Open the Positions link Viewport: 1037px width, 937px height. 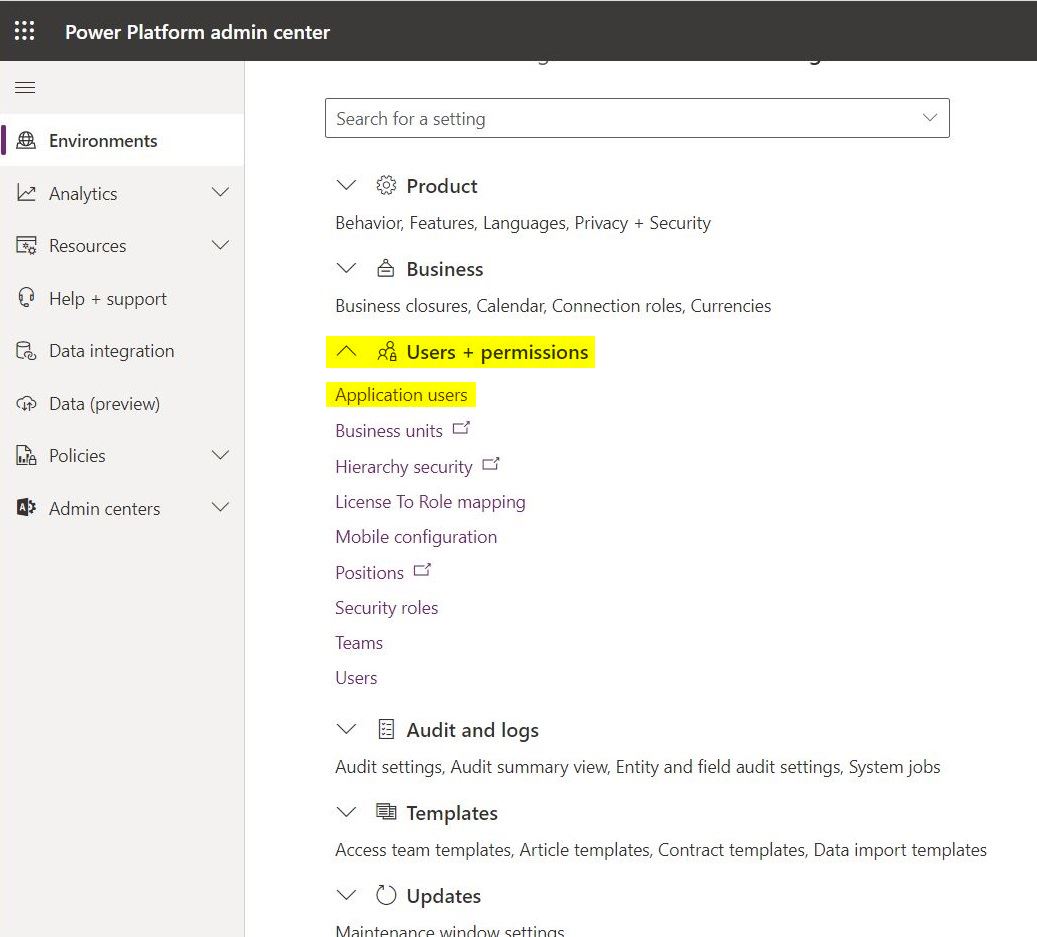tap(369, 573)
